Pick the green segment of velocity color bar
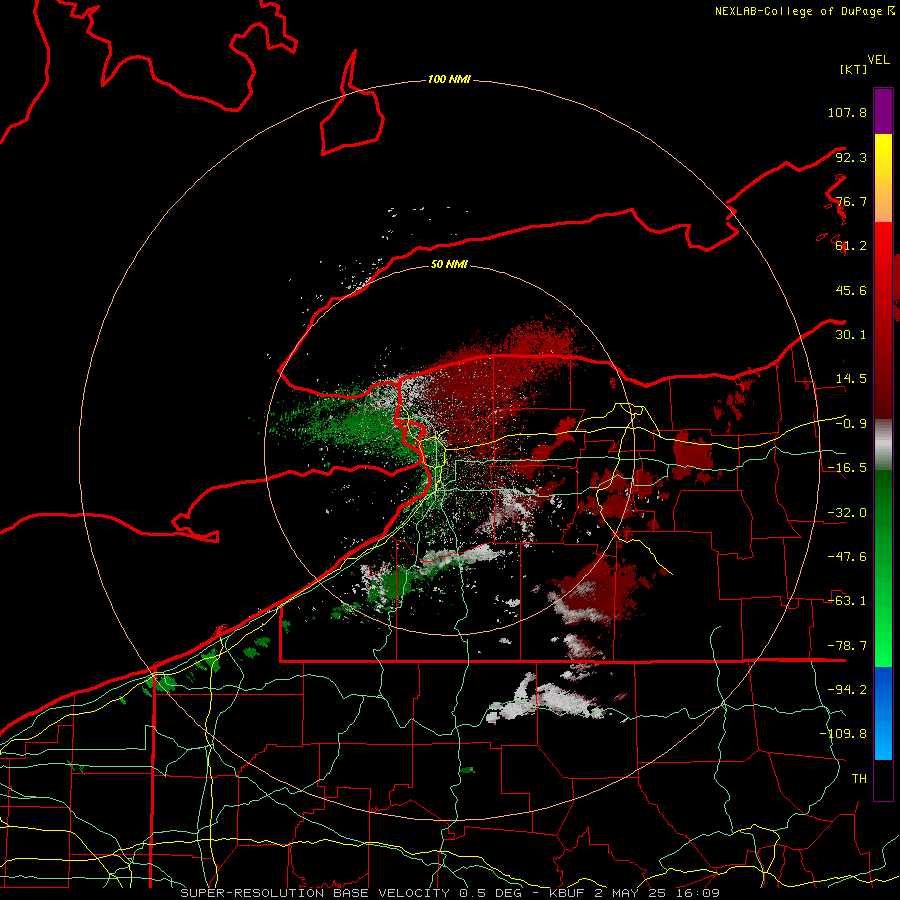 (883, 568)
